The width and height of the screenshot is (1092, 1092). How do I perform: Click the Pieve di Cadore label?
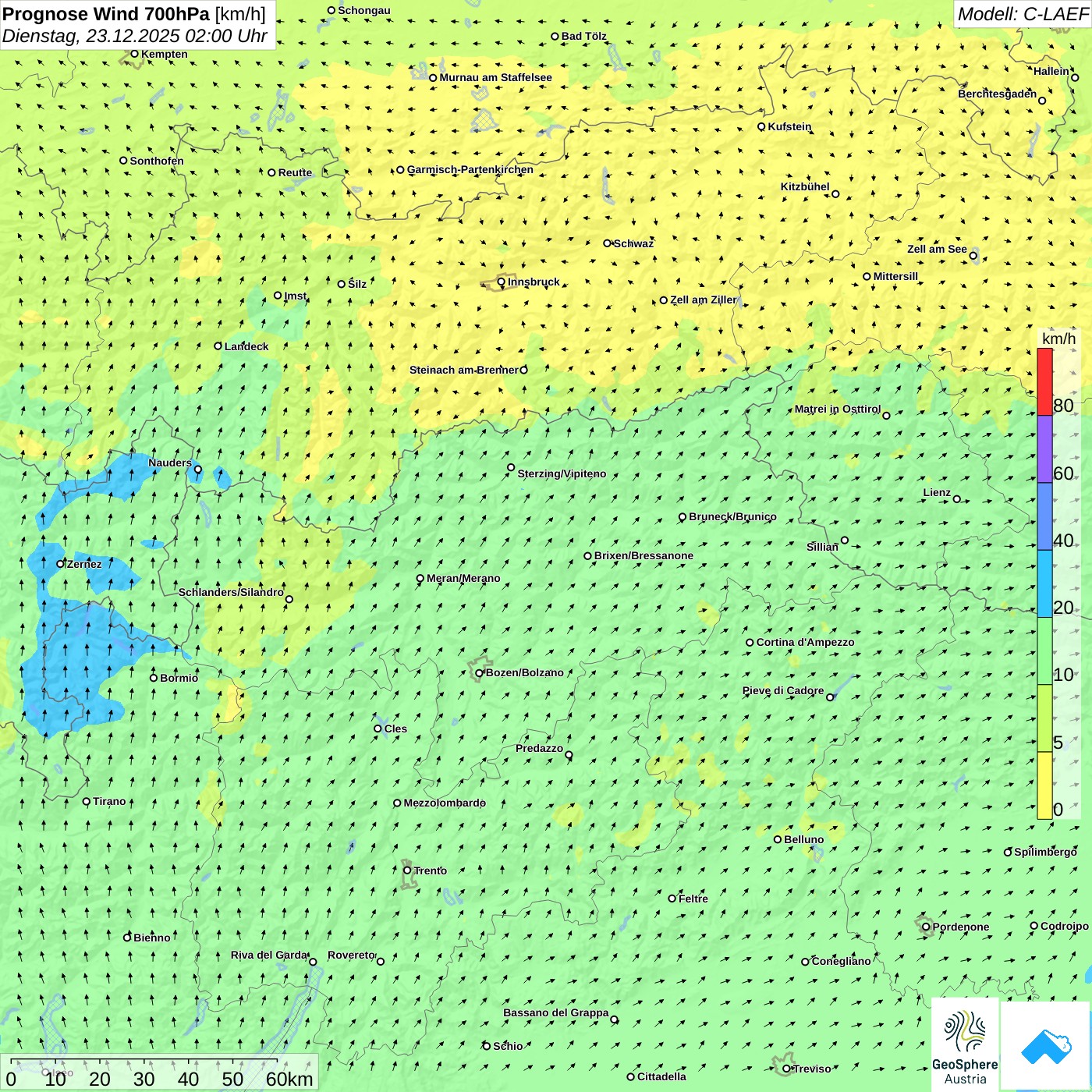click(x=783, y=691)
